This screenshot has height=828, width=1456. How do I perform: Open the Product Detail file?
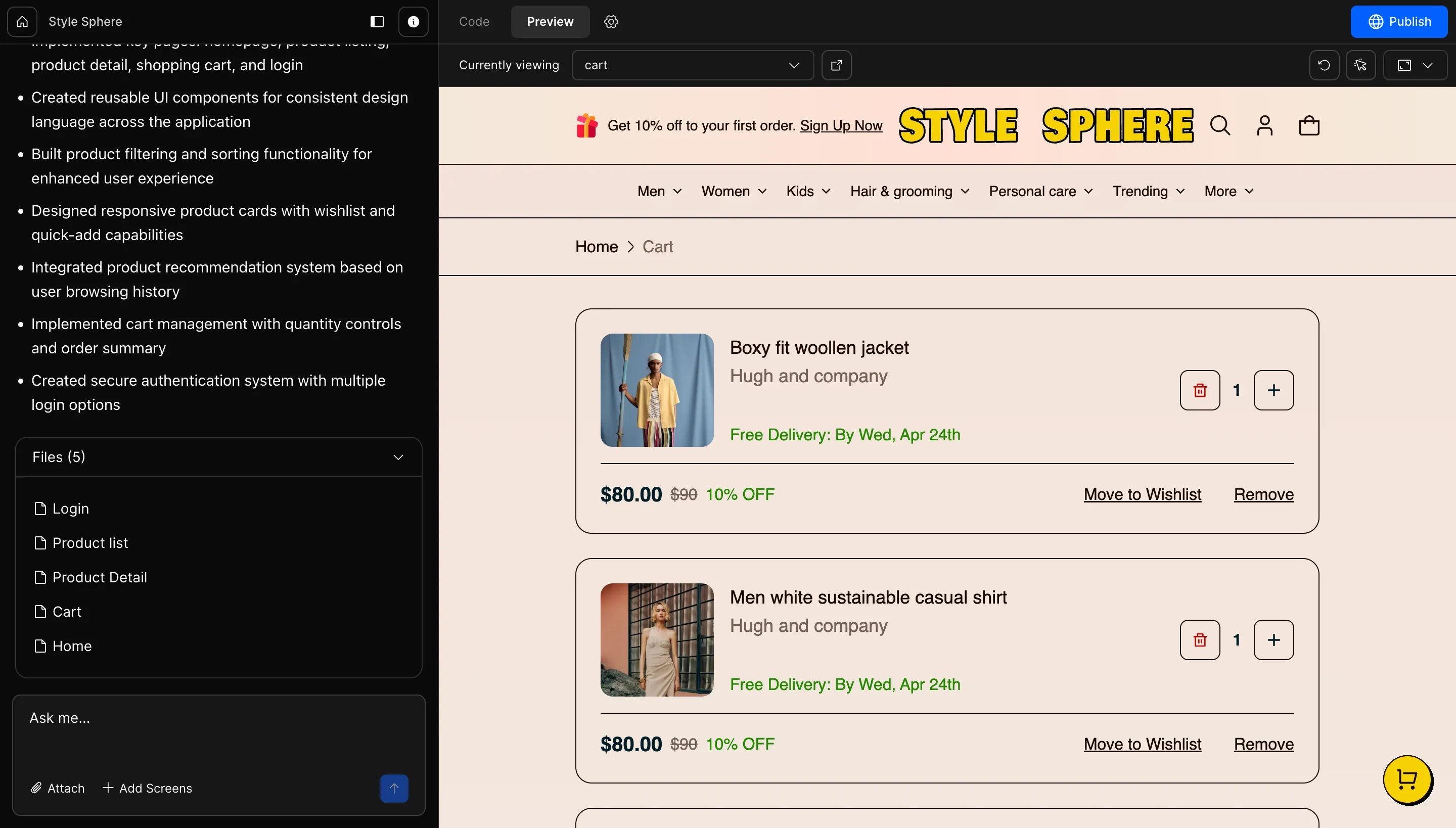click(x=90, y=577)
